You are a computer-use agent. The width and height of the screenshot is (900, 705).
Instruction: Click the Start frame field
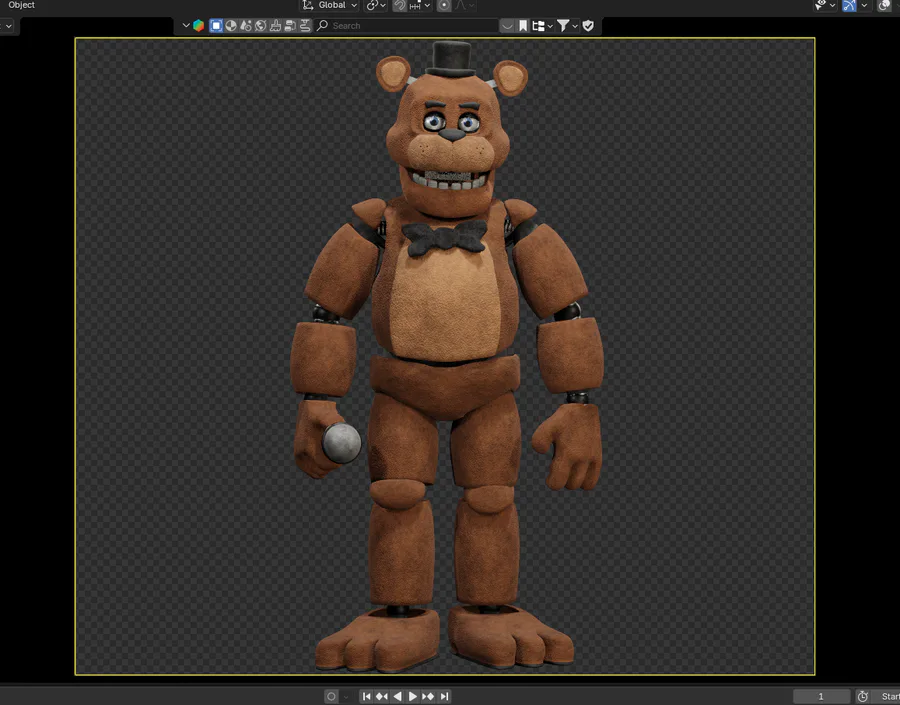coord(886,696)
